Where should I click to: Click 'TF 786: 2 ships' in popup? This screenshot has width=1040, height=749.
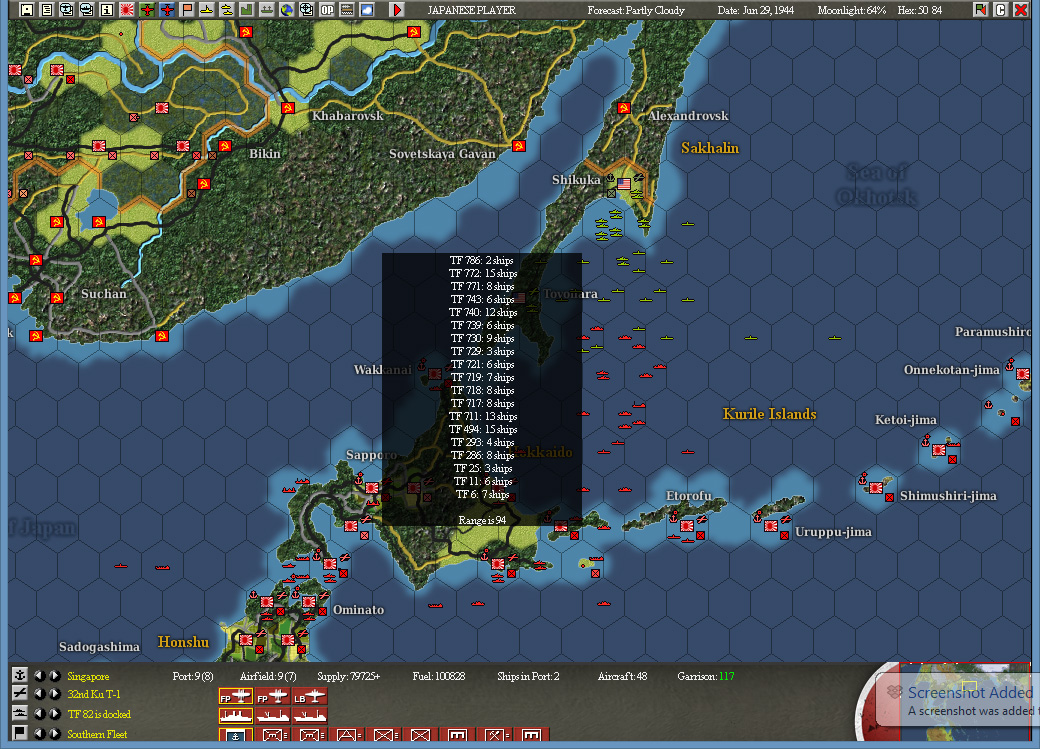(x=482, y=260)
